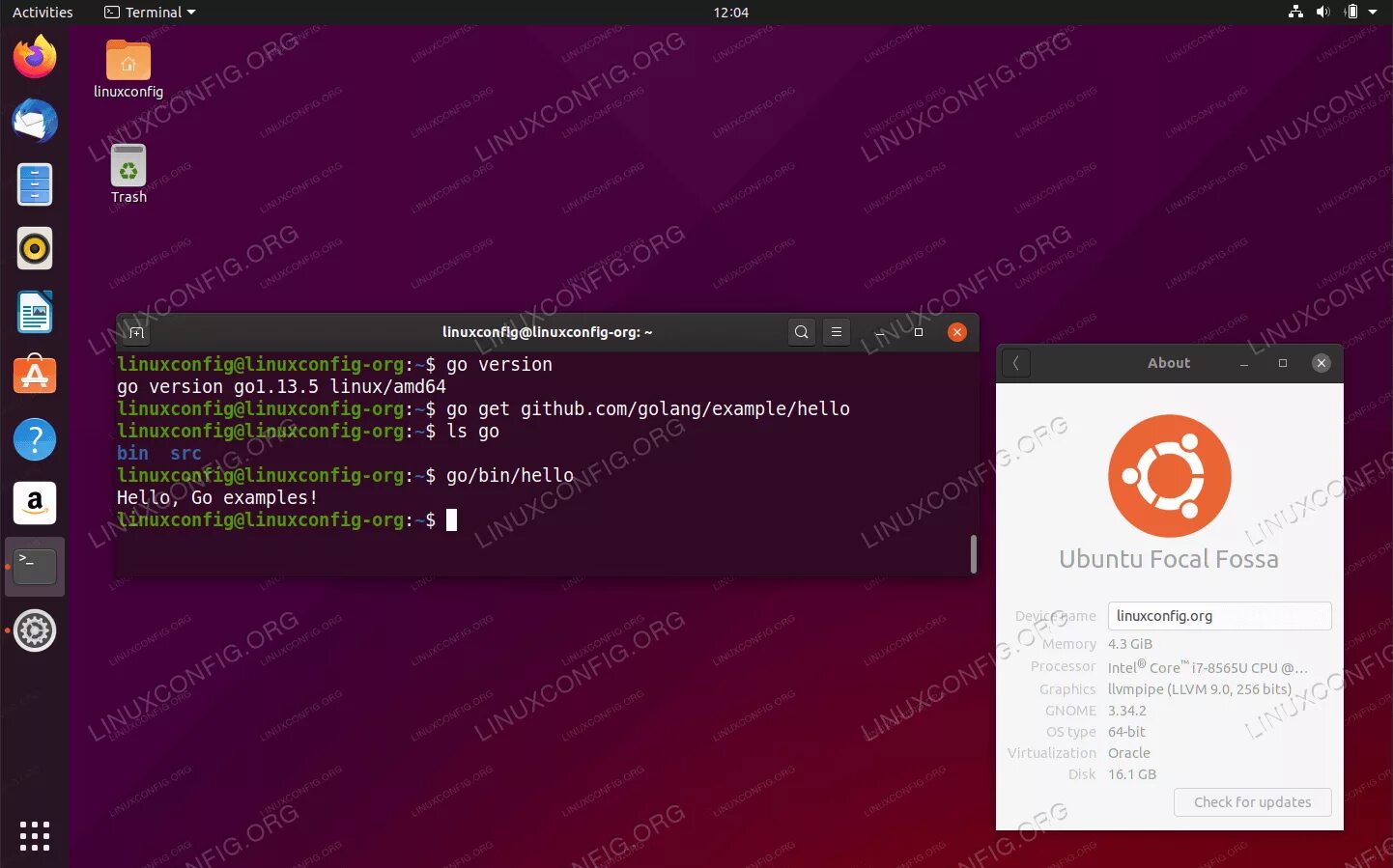
Task: Click the Disk value '16.1 GB'
Action: [1132, 774]
